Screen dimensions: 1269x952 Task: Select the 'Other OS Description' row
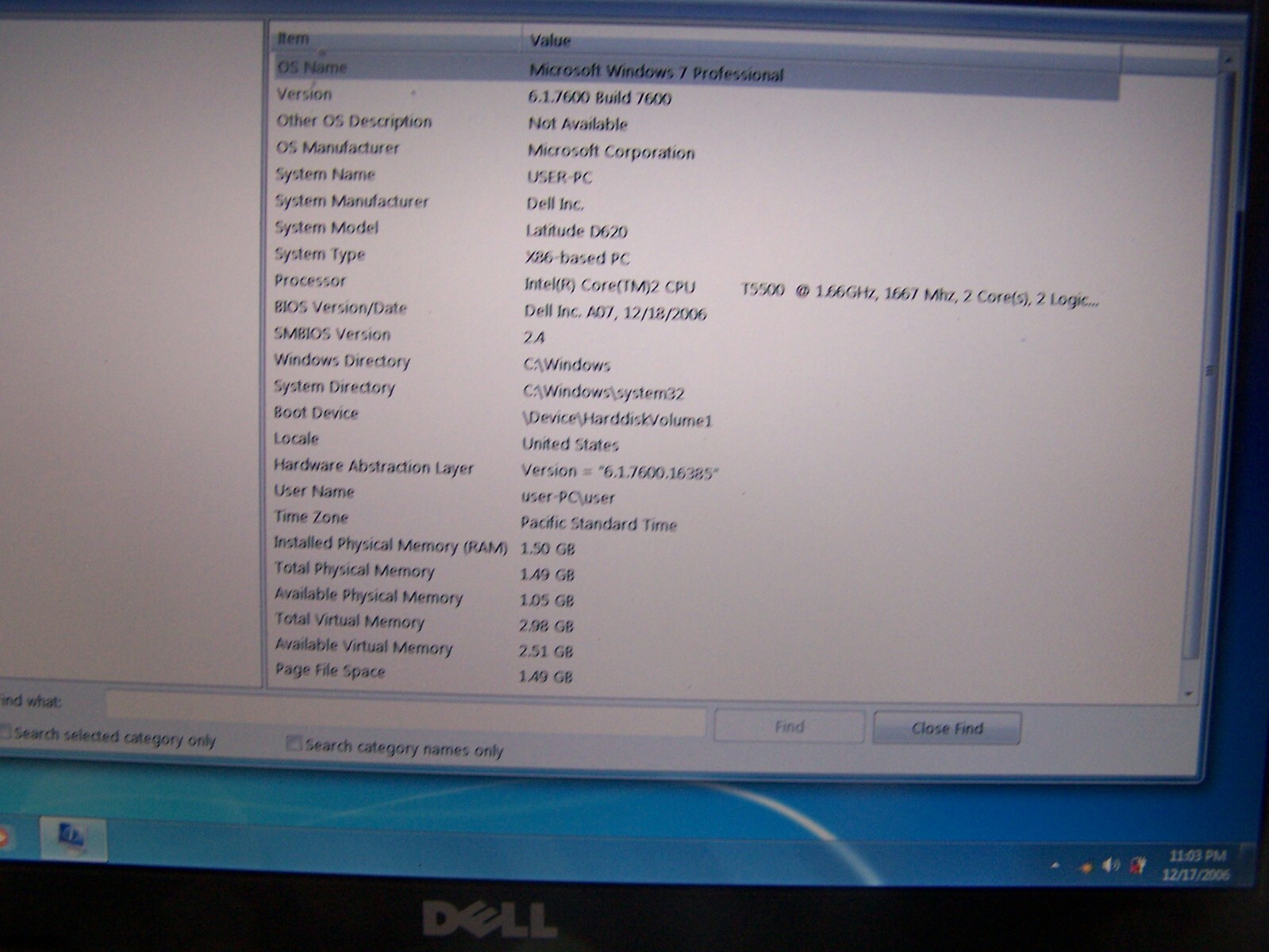[354, 121]
